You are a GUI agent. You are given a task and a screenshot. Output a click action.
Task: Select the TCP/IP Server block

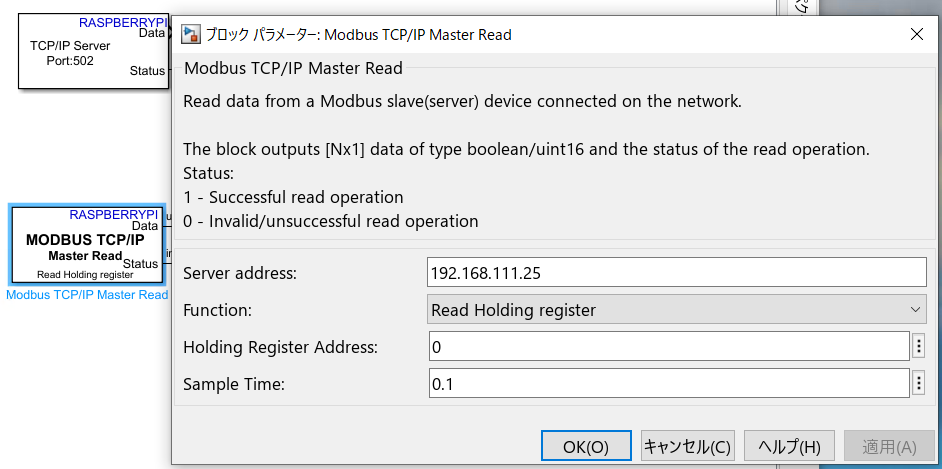pos(70,52)
